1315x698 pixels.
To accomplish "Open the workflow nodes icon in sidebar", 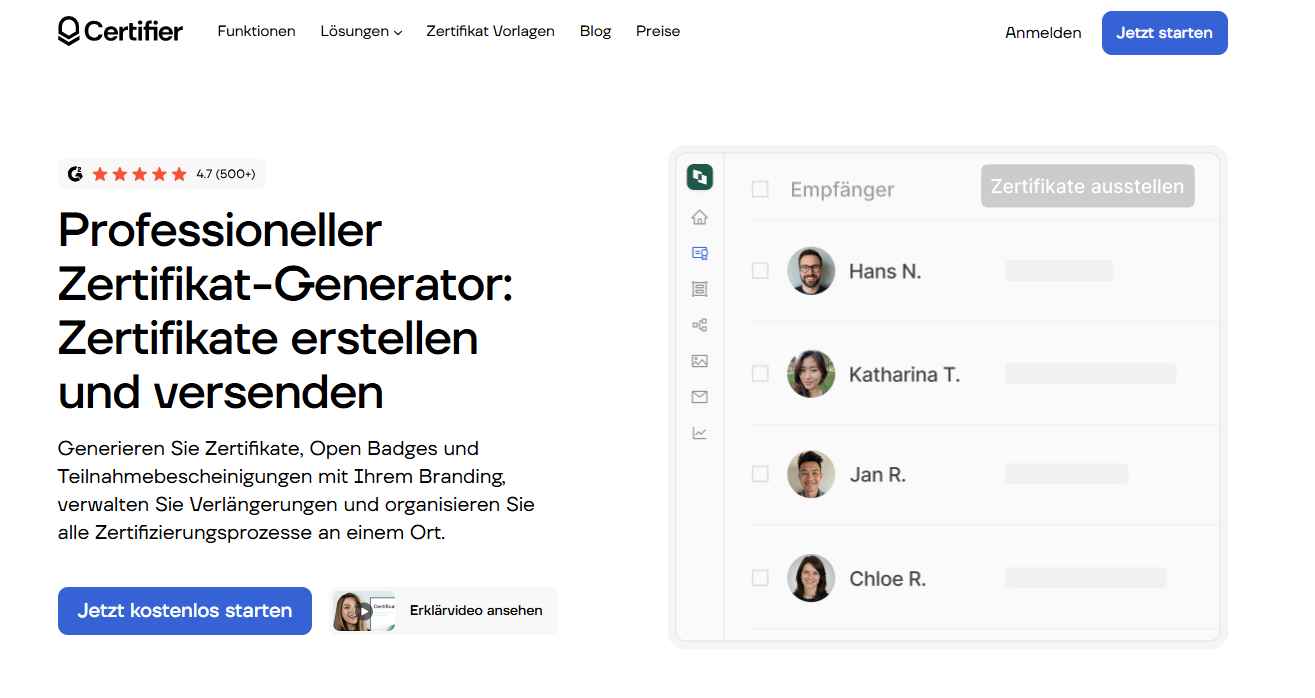I will click(699, 325).
